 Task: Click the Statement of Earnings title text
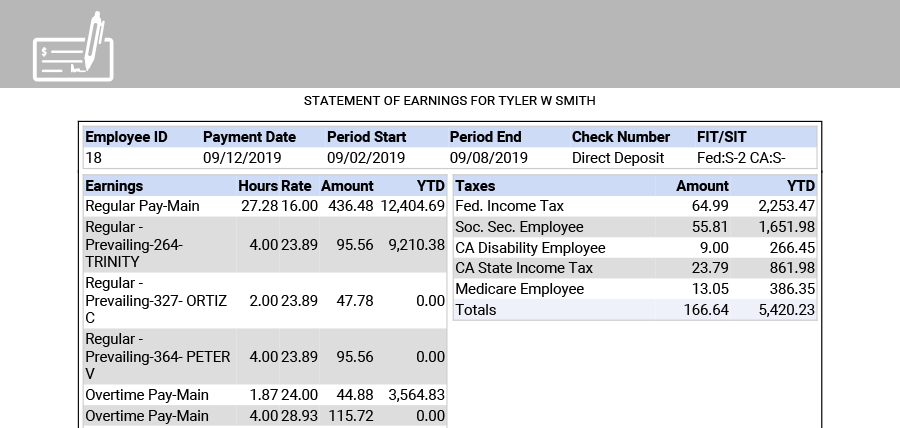click(449, 101)
